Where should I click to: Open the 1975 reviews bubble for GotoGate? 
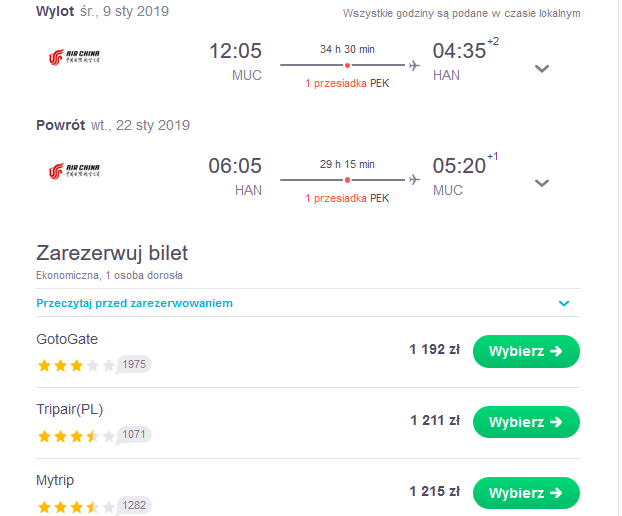[134, 364]
